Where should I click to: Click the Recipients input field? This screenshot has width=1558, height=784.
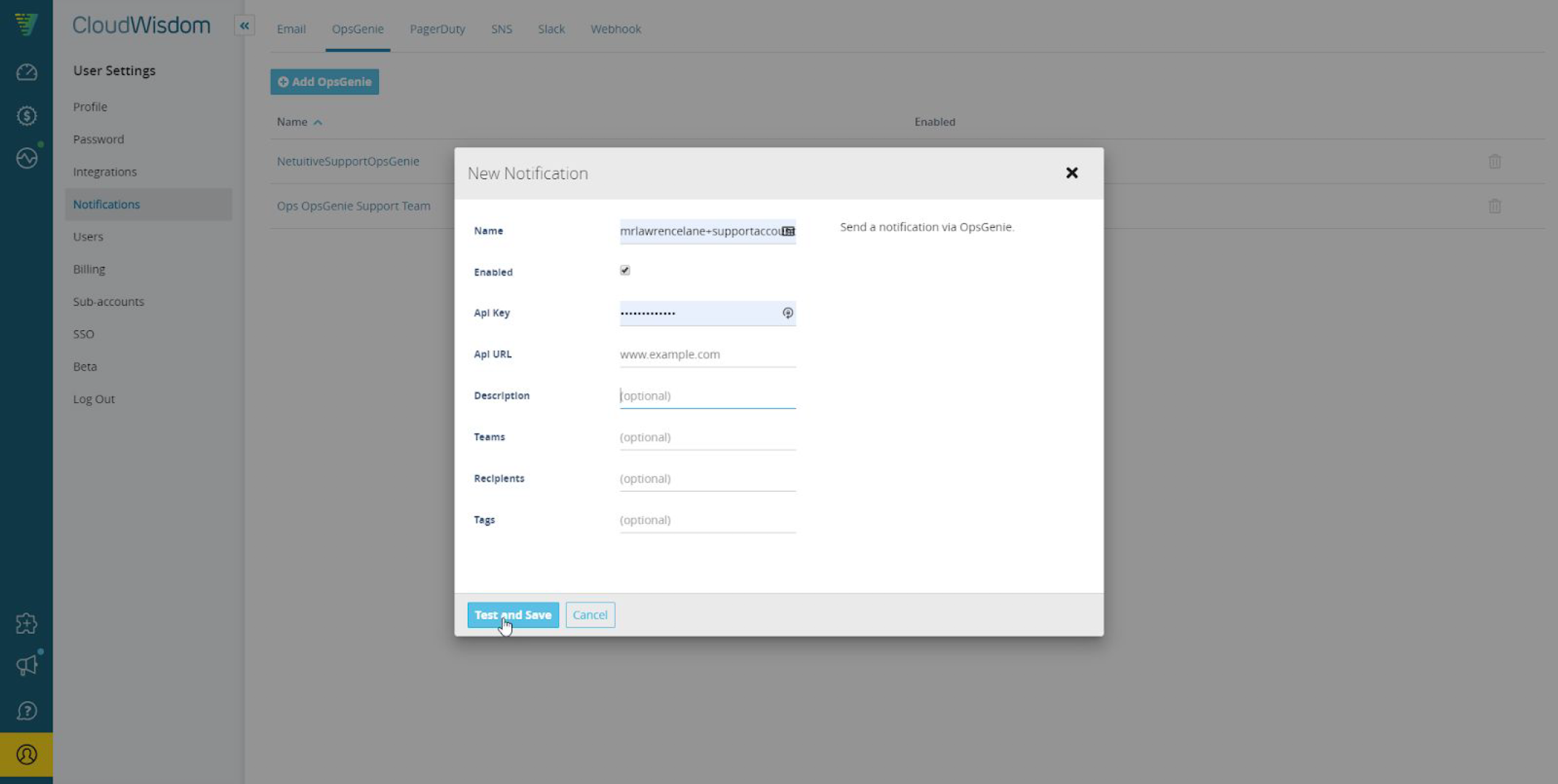pyautogui.click(x=708, y=479)
